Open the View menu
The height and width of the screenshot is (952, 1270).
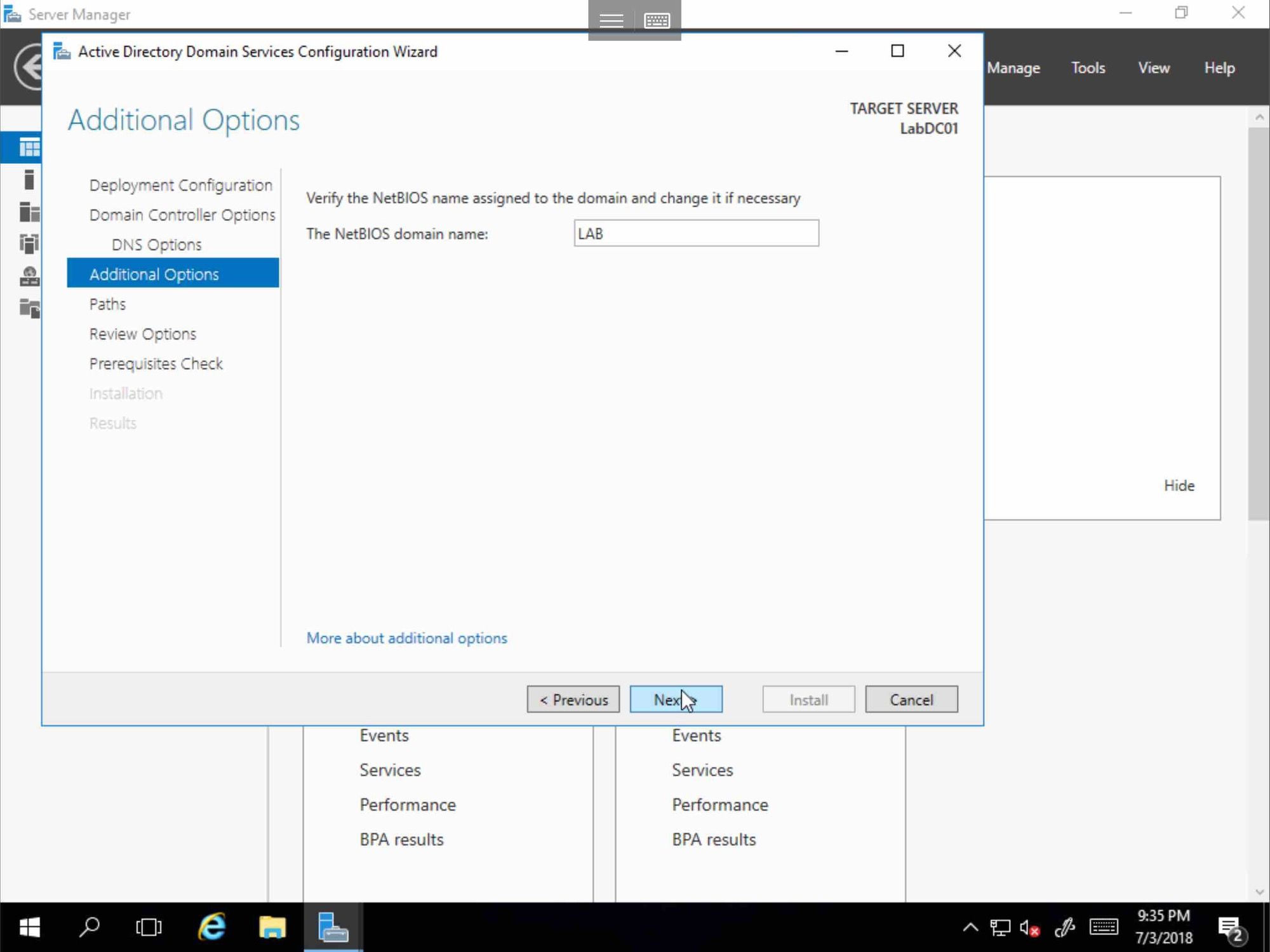[x=1154, y=68]
